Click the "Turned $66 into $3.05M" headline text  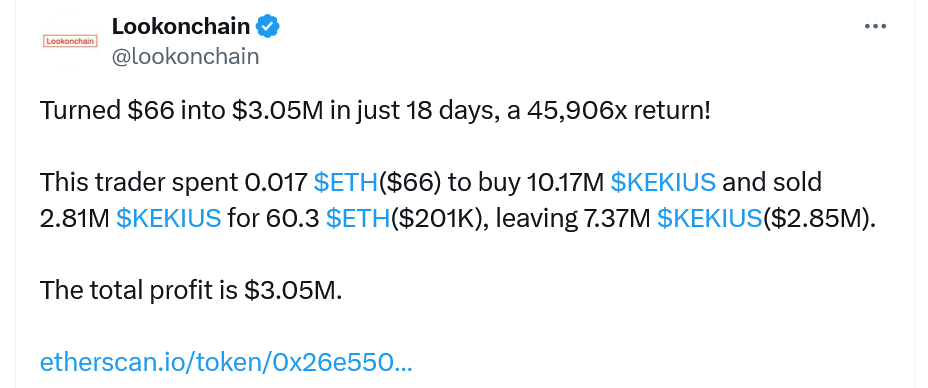182,111
